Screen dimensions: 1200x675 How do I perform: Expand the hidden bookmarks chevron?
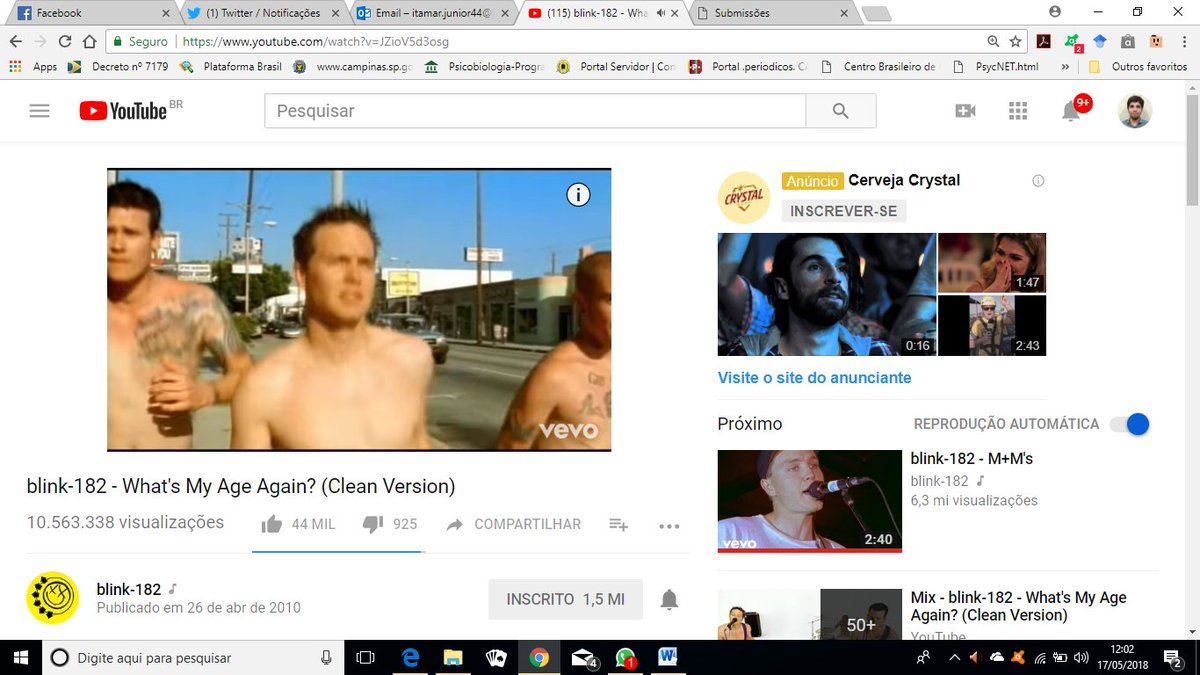pos(1065,67)
